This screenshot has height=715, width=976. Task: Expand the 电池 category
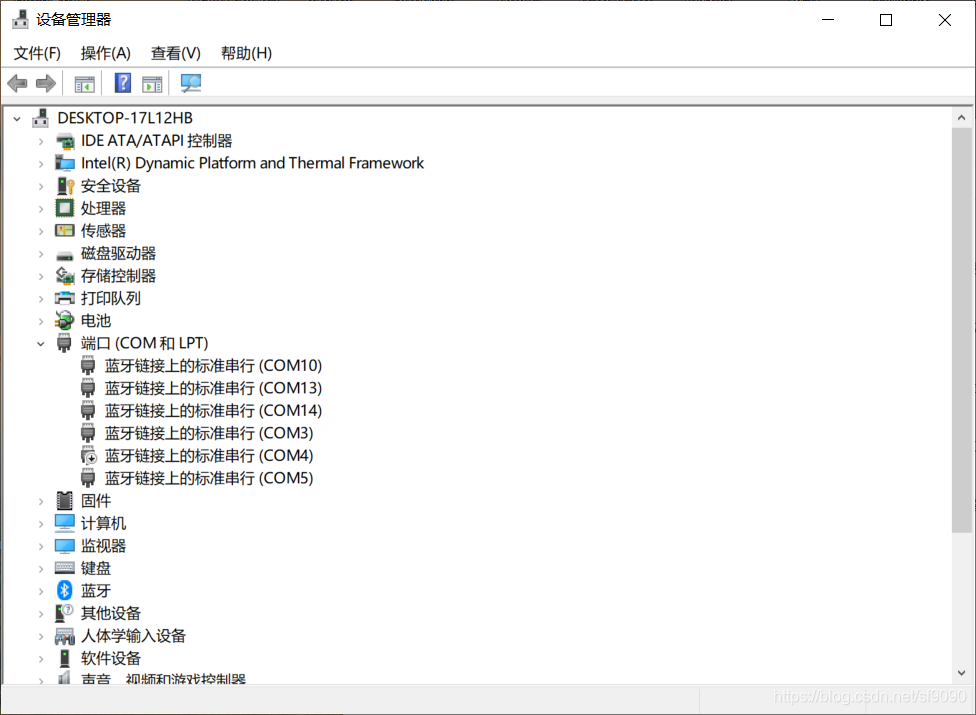point(41,321)
